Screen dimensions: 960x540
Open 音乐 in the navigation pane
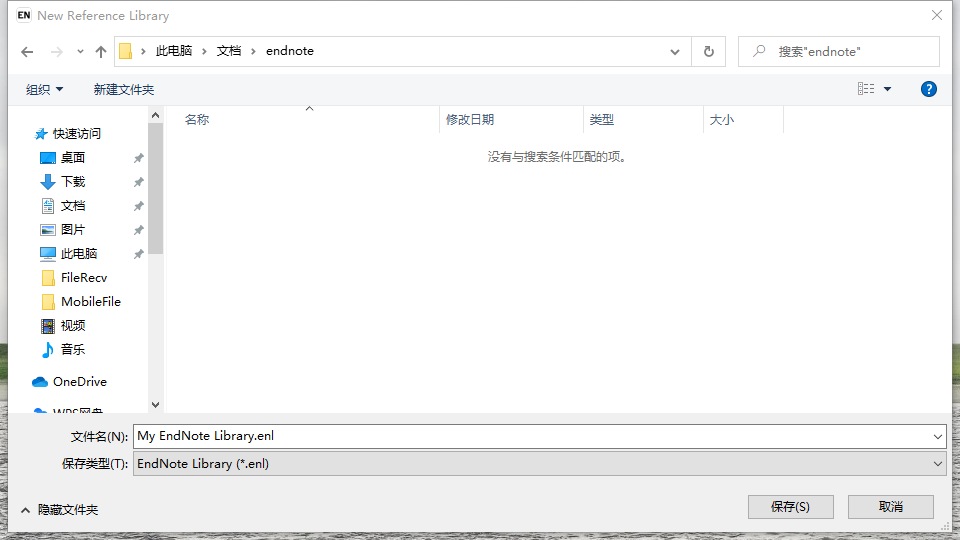pyautogui.click(x=73, y=350)
